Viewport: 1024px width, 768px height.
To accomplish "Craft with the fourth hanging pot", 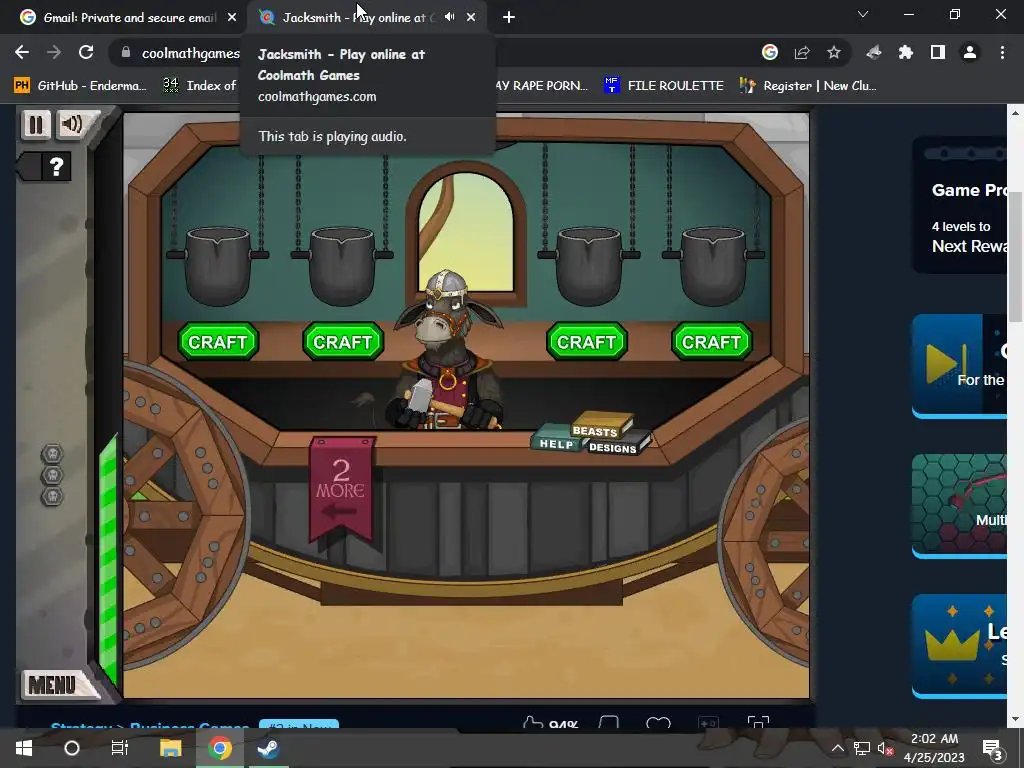I will click(712, 342).
